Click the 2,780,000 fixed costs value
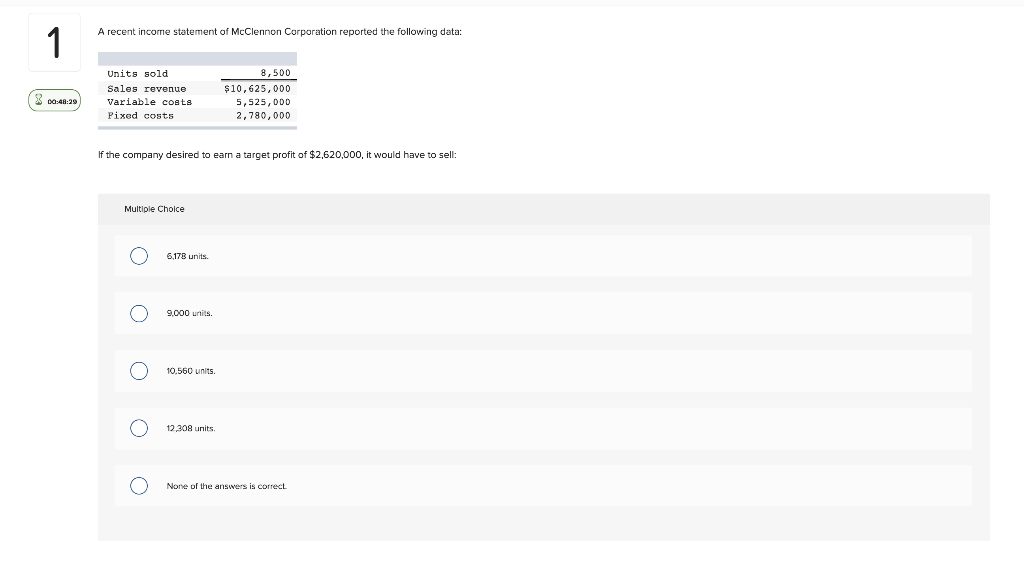Image resolution: width=1024 pixels, height=568 pixels. tap(263, 116)
